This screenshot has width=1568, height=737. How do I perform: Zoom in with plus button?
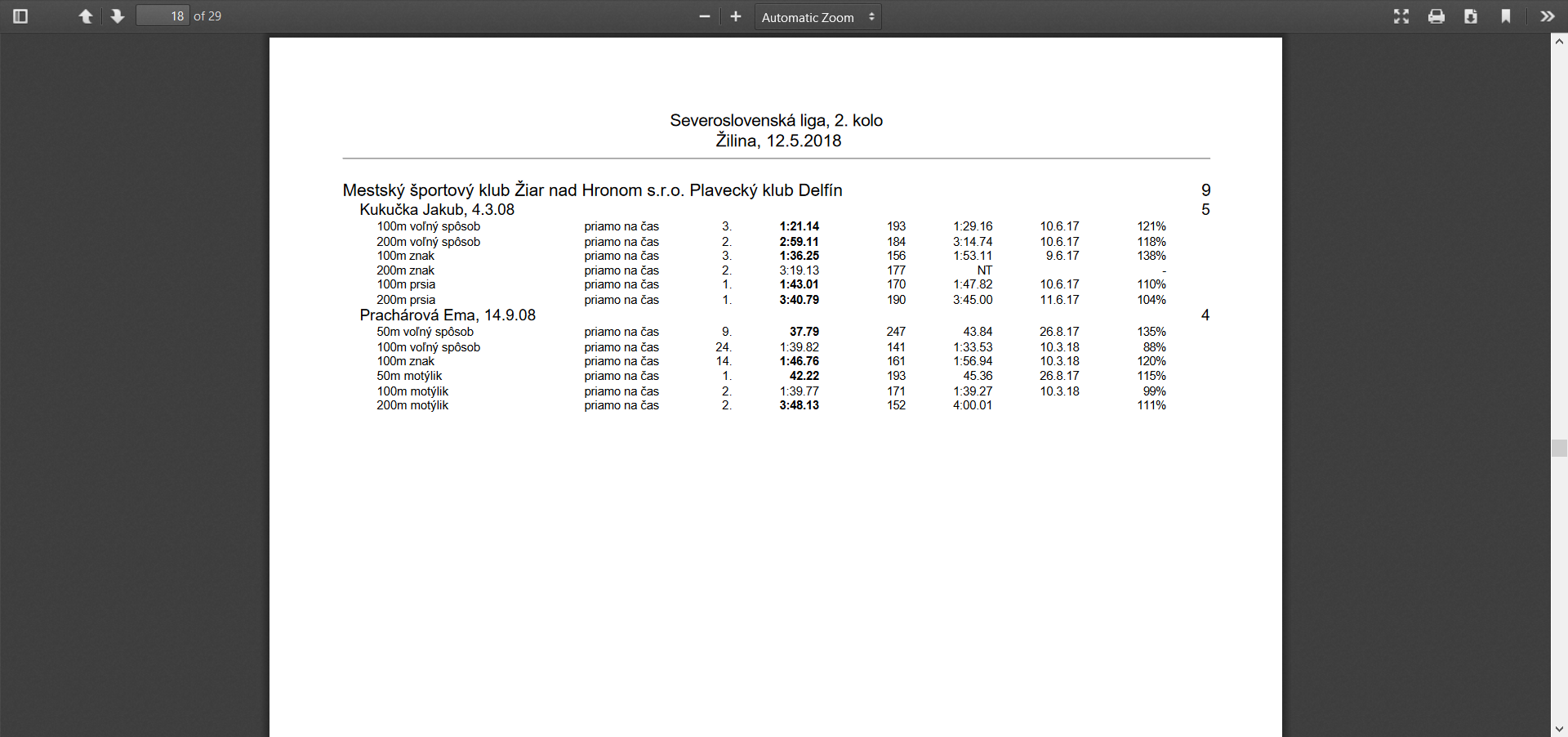(736, 16)
